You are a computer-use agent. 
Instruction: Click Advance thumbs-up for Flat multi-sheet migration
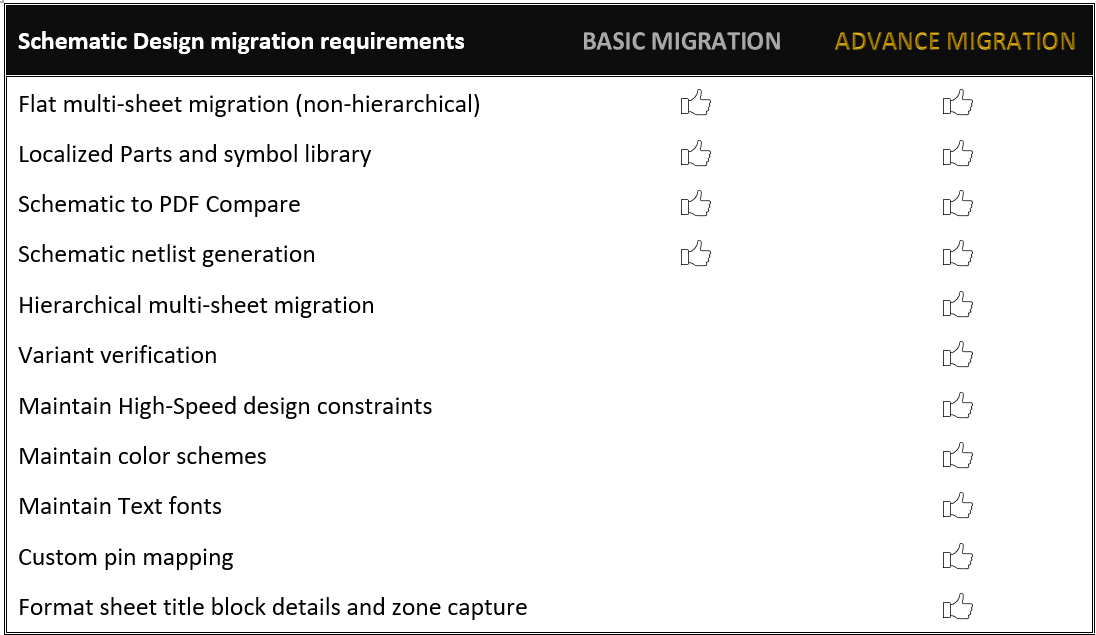[x=958, y=103]
